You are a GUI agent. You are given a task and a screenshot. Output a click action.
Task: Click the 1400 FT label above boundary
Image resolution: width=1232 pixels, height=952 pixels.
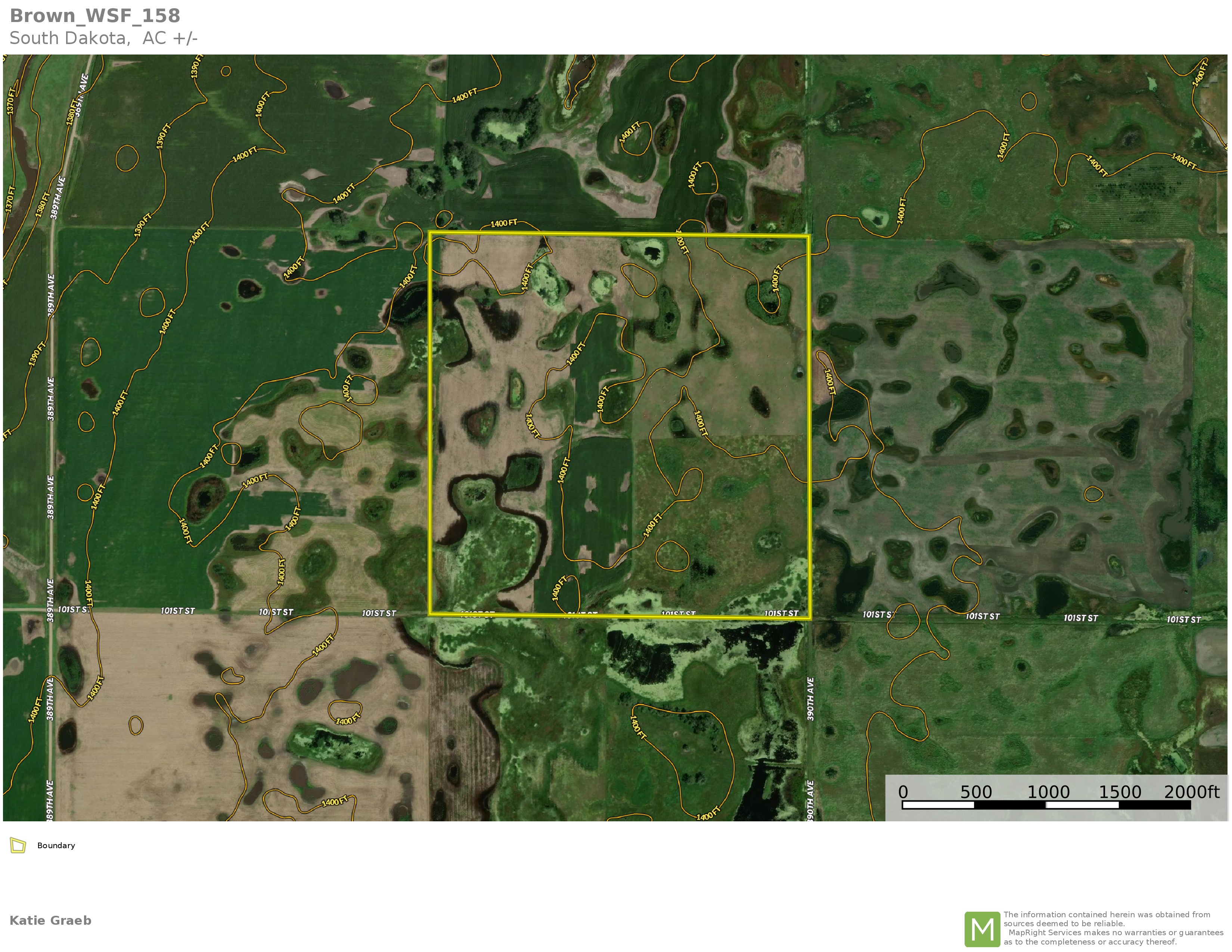coord(503,223)
